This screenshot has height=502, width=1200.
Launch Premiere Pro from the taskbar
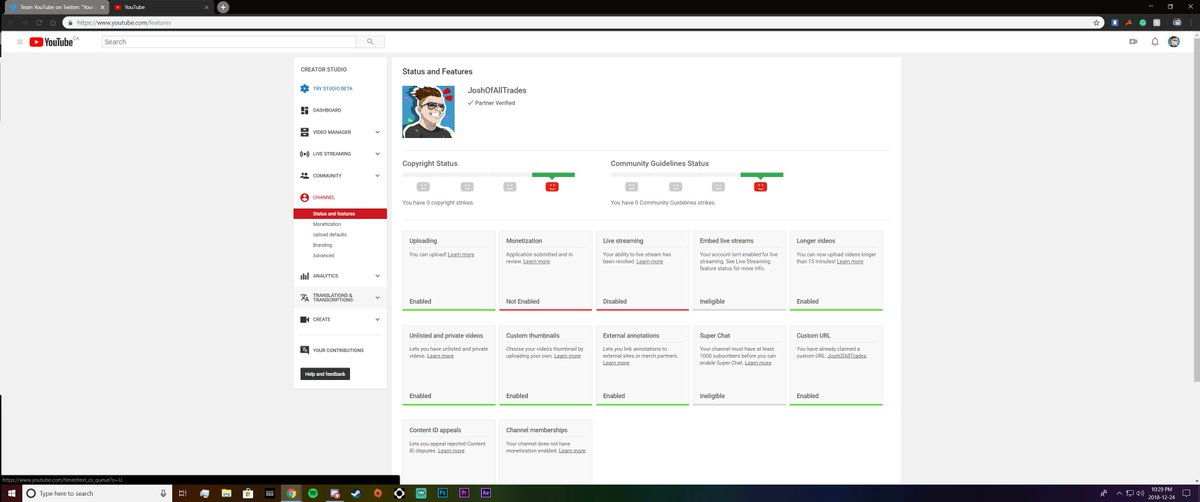pyautogui.click(x=465, y=494)
